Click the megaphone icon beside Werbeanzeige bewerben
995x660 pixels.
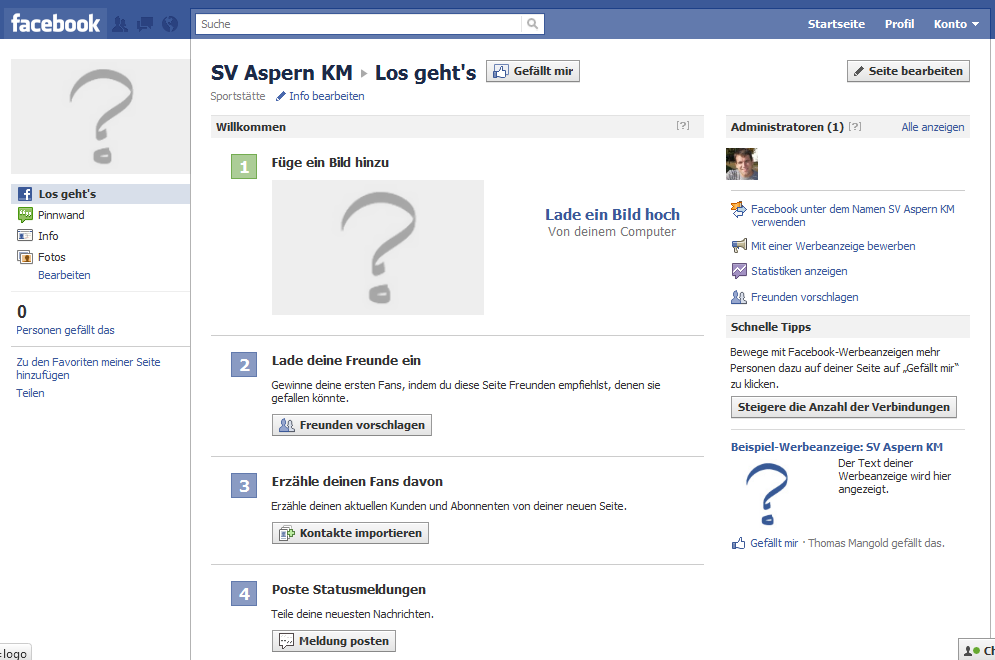[x=739, y=246]
